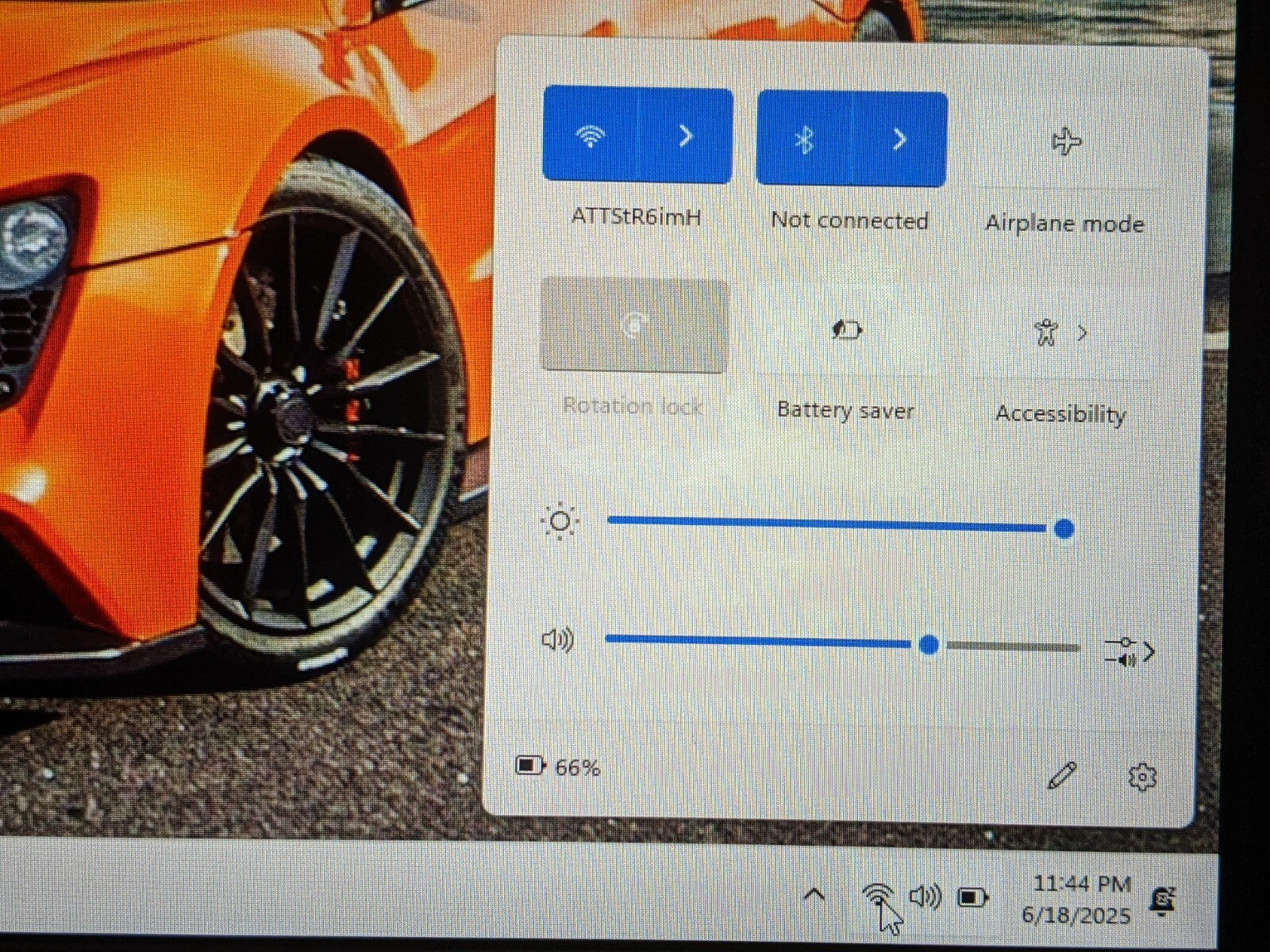Expand the Wi-Fi networks list arrow
The height and width of the screenshot is (952, 1270).
tap(686, 136)
